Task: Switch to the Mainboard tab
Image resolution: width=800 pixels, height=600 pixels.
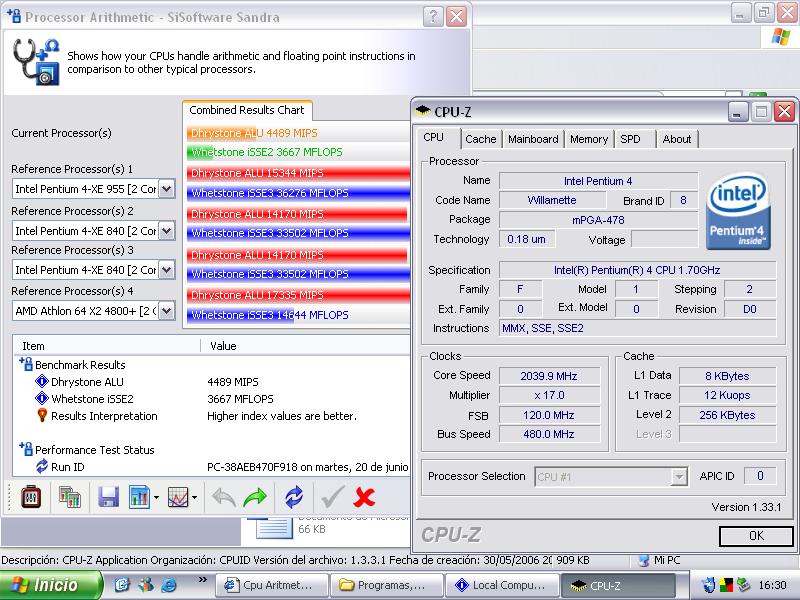Action: (x=532, y=139)
